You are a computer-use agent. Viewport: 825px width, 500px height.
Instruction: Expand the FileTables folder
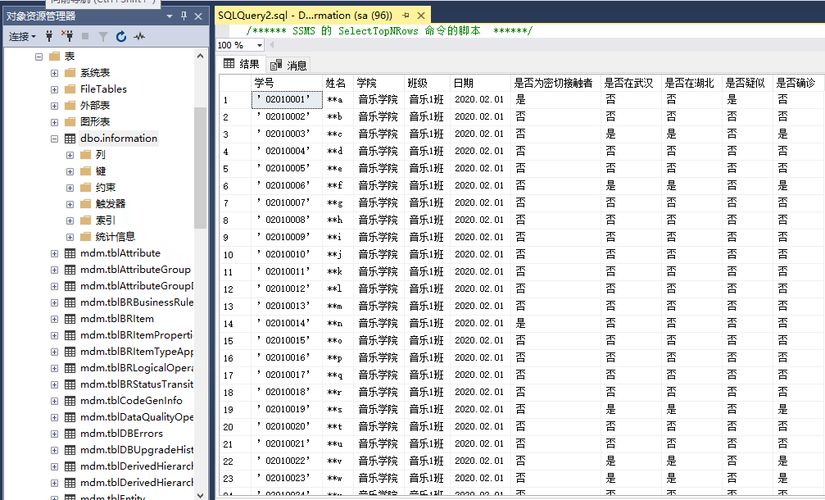(x=54, y=89)
